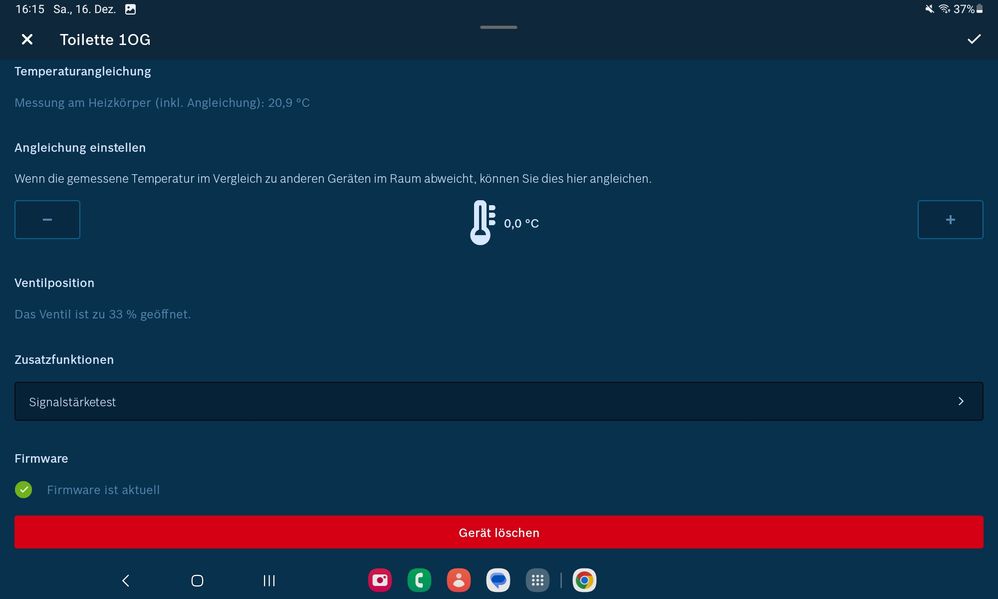998x599 pixels.
Task: Close the Toilette 1OG settings page
Action: point(27,39)
